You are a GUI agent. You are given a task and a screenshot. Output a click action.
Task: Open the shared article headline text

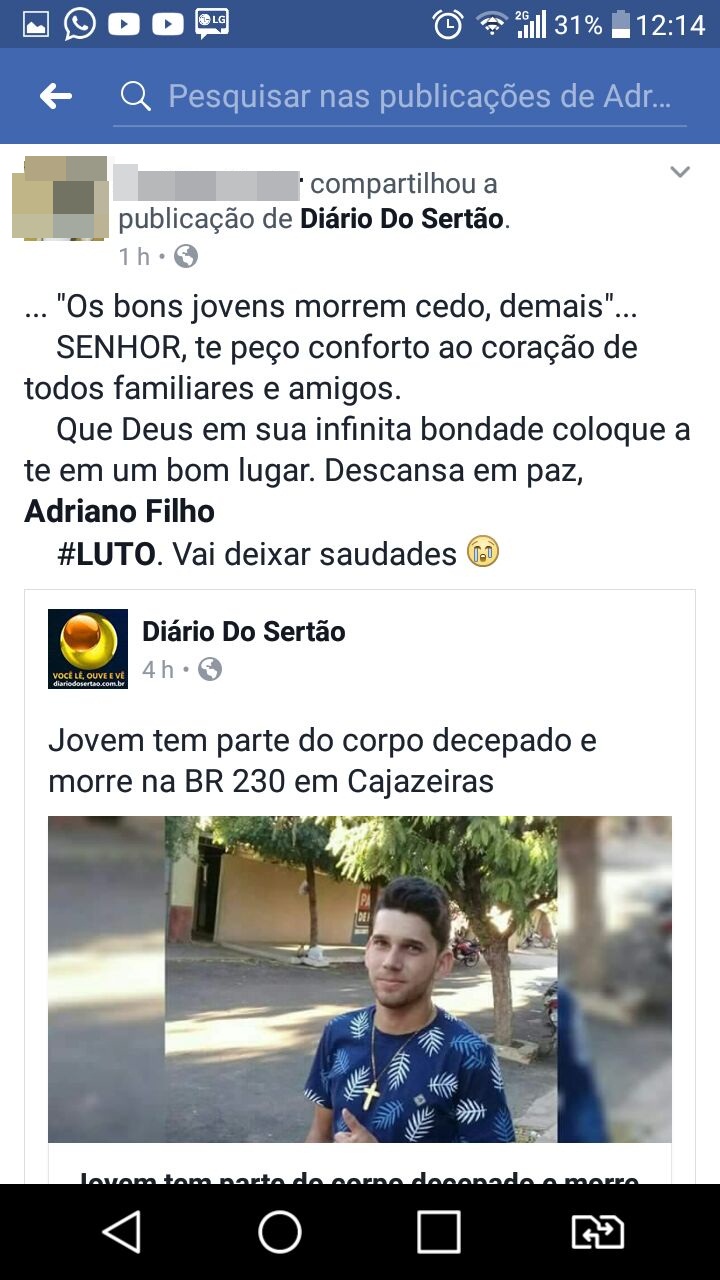pos(322,760)
